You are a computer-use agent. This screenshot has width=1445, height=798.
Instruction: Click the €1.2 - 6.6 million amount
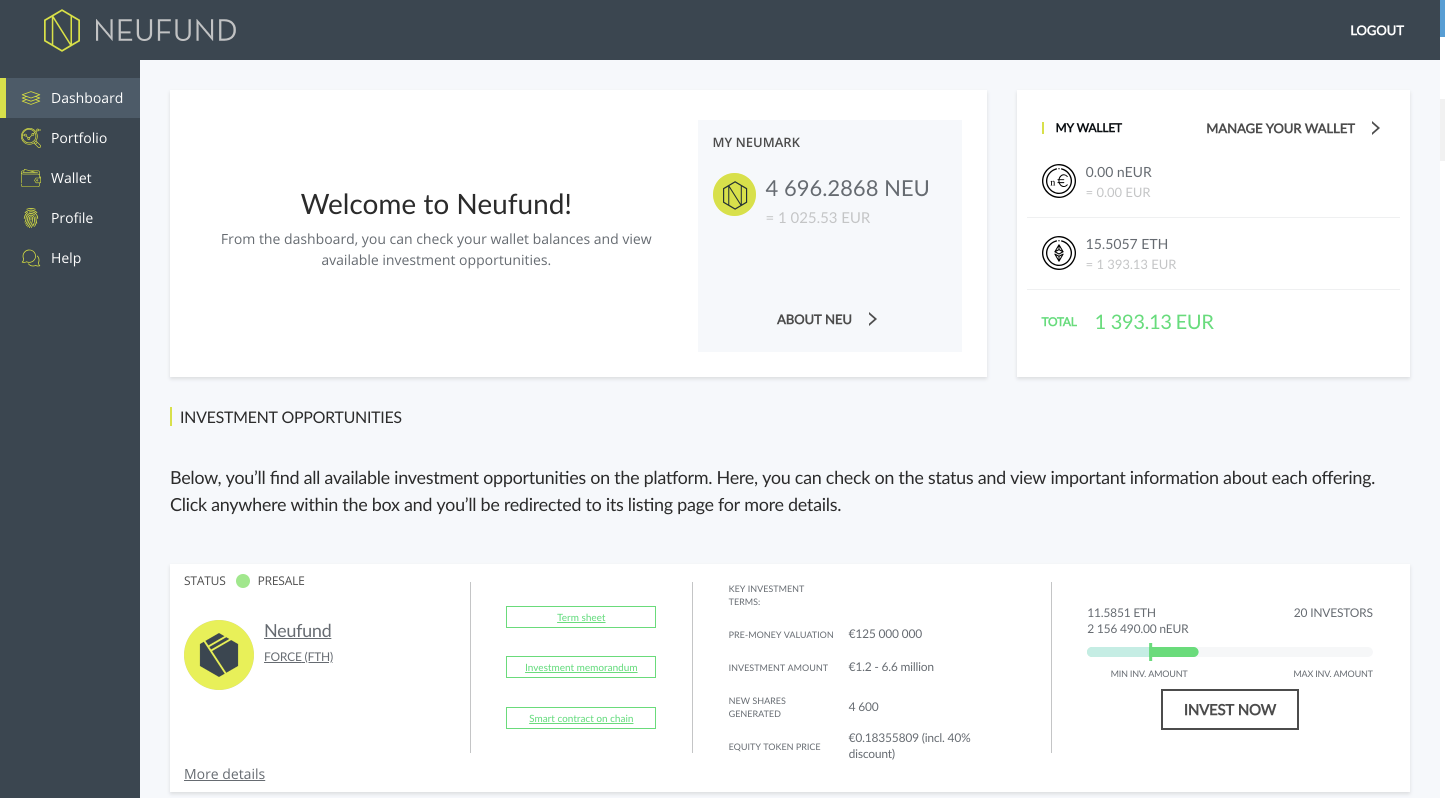coord(891,667)
